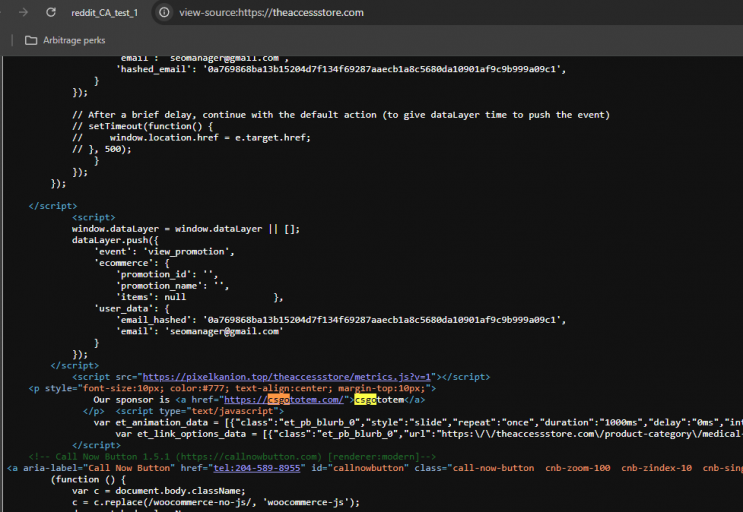The height and width of the screenshot is (512, 743).
Task: Click the yellow highlighted csgo anchor text
Action: pyautogui.click(x=365, y=400)
